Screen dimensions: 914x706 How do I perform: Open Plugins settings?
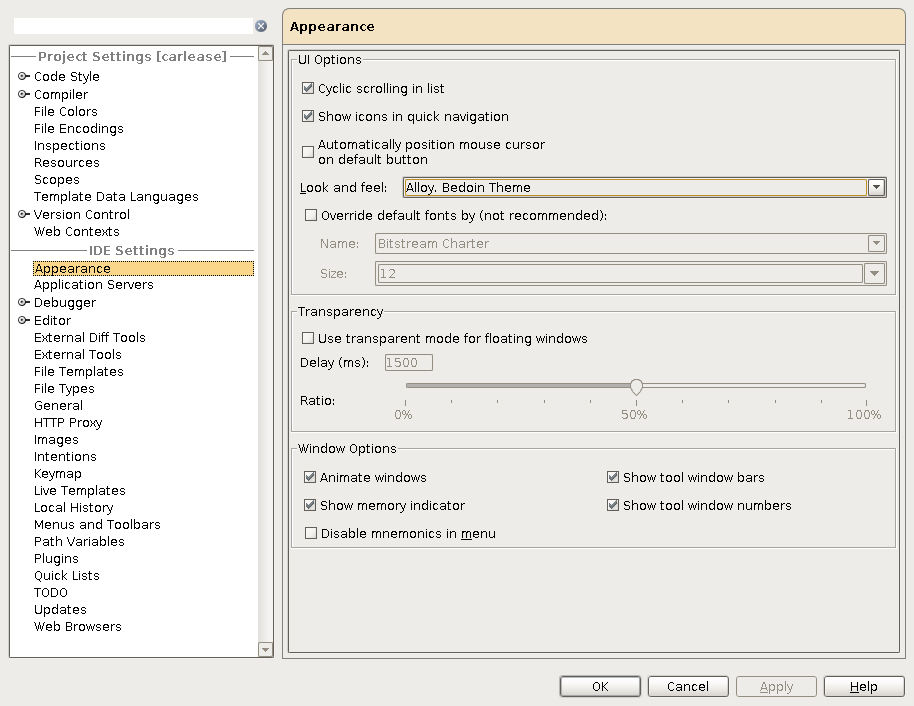pos(56,559)
